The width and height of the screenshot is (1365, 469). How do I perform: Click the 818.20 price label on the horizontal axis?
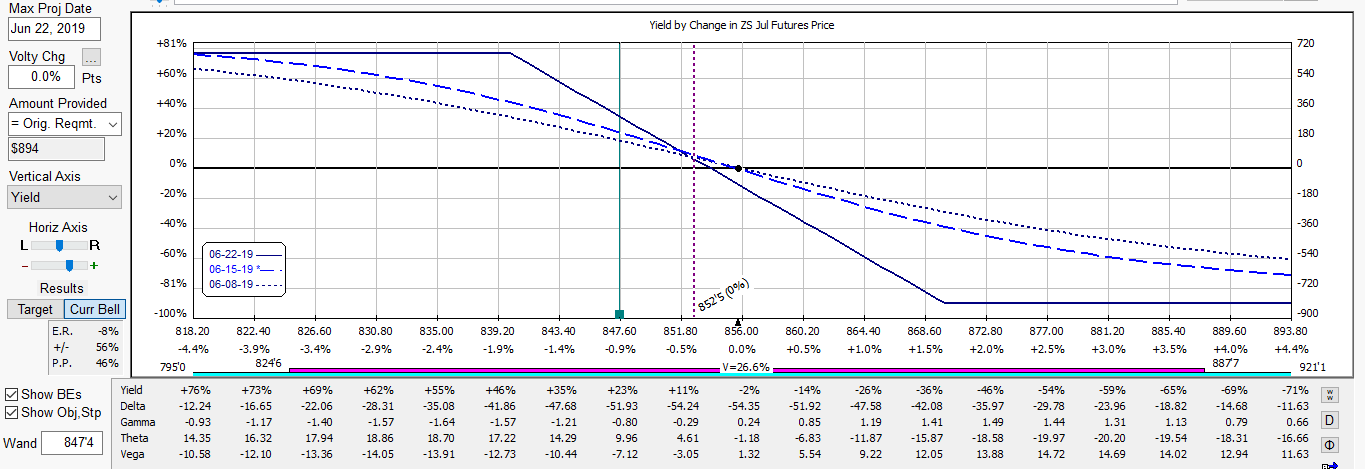192,331
